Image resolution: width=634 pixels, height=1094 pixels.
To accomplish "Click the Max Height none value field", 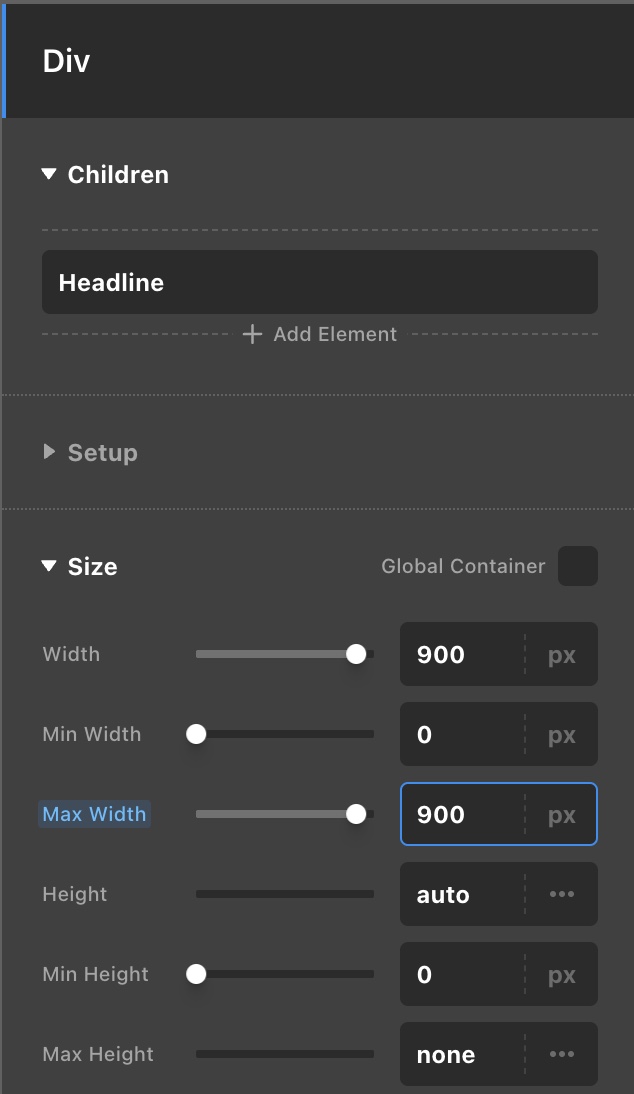I will tap(460, 1055).
